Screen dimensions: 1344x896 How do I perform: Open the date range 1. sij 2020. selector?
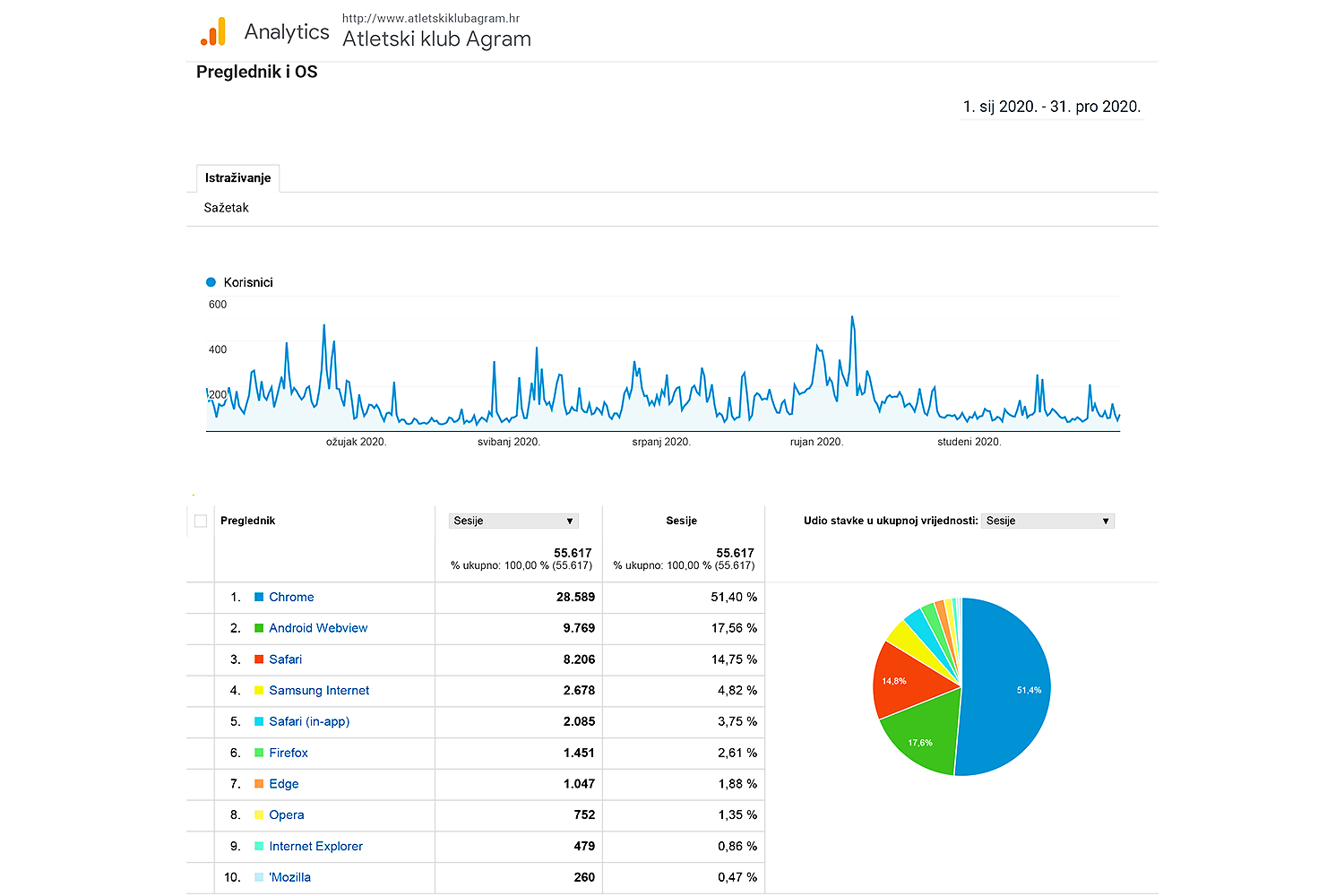(1051, 107)
